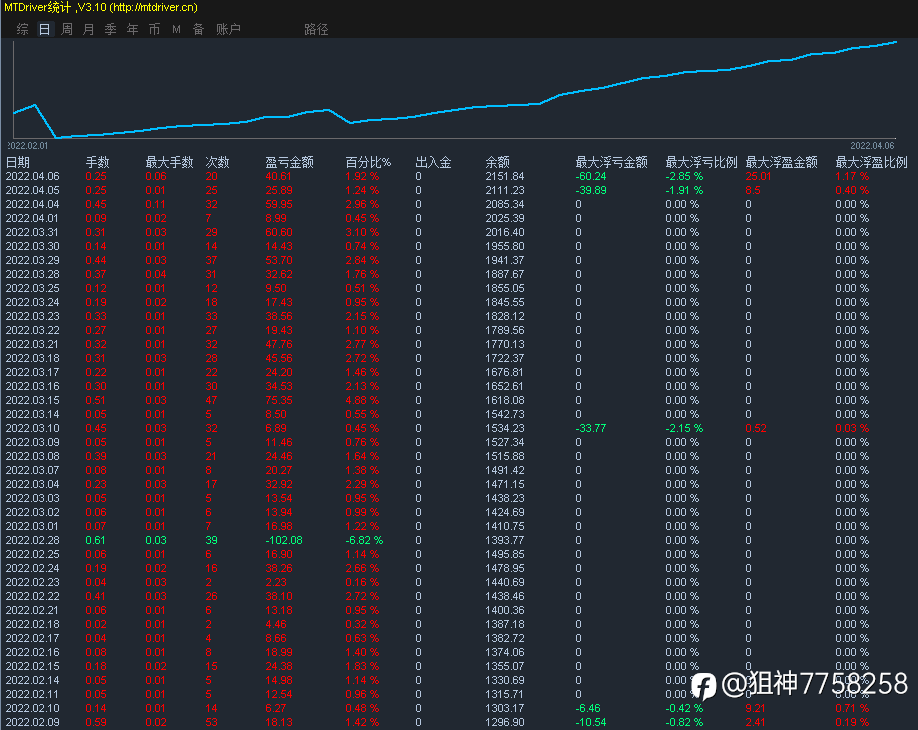Click the trade count 53
Image resolution: width=918 pixels, height=730 pixels.
pyautogui.click(x=211, y=722)
